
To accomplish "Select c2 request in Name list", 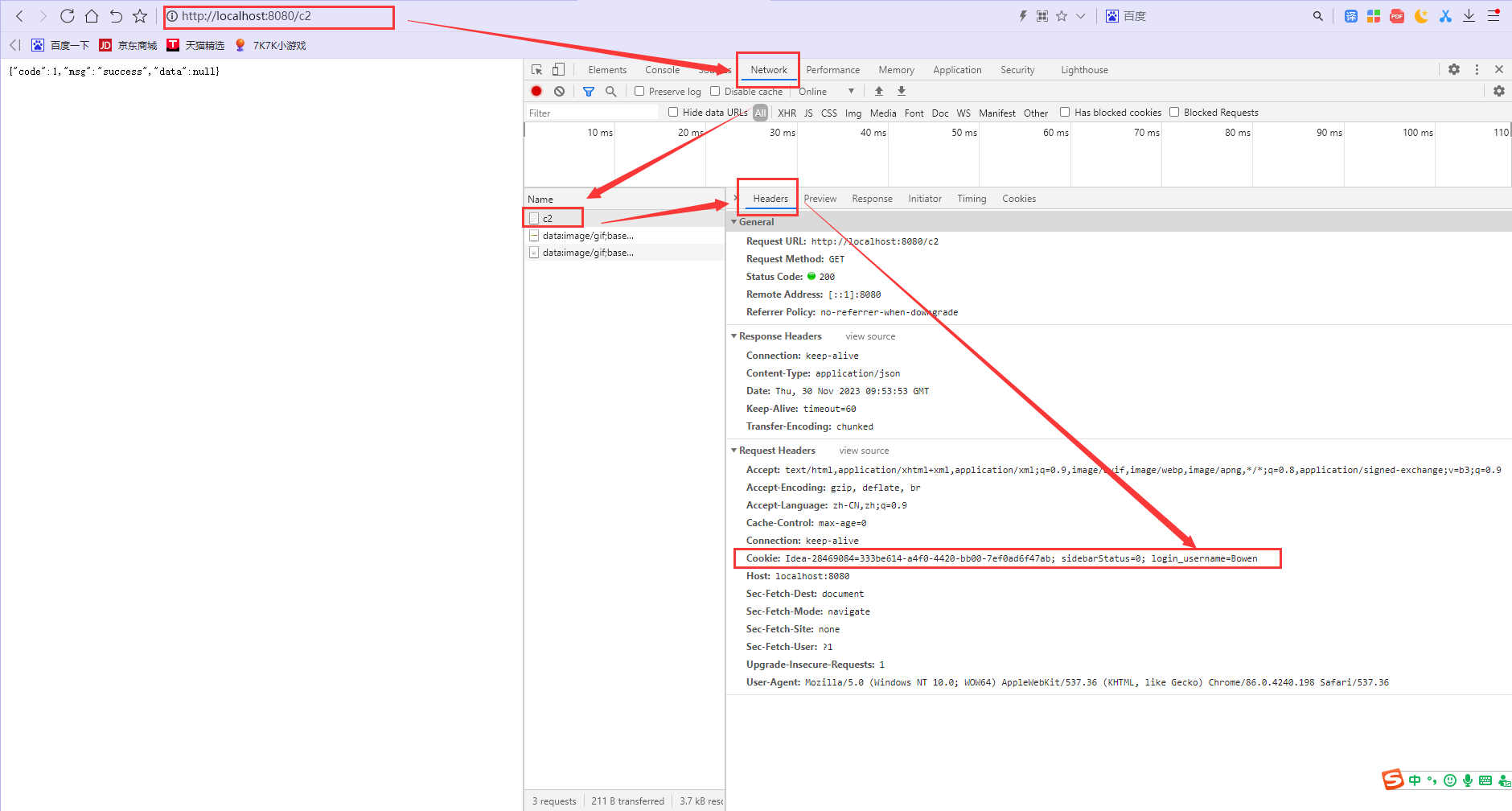I will coord(624,219).
